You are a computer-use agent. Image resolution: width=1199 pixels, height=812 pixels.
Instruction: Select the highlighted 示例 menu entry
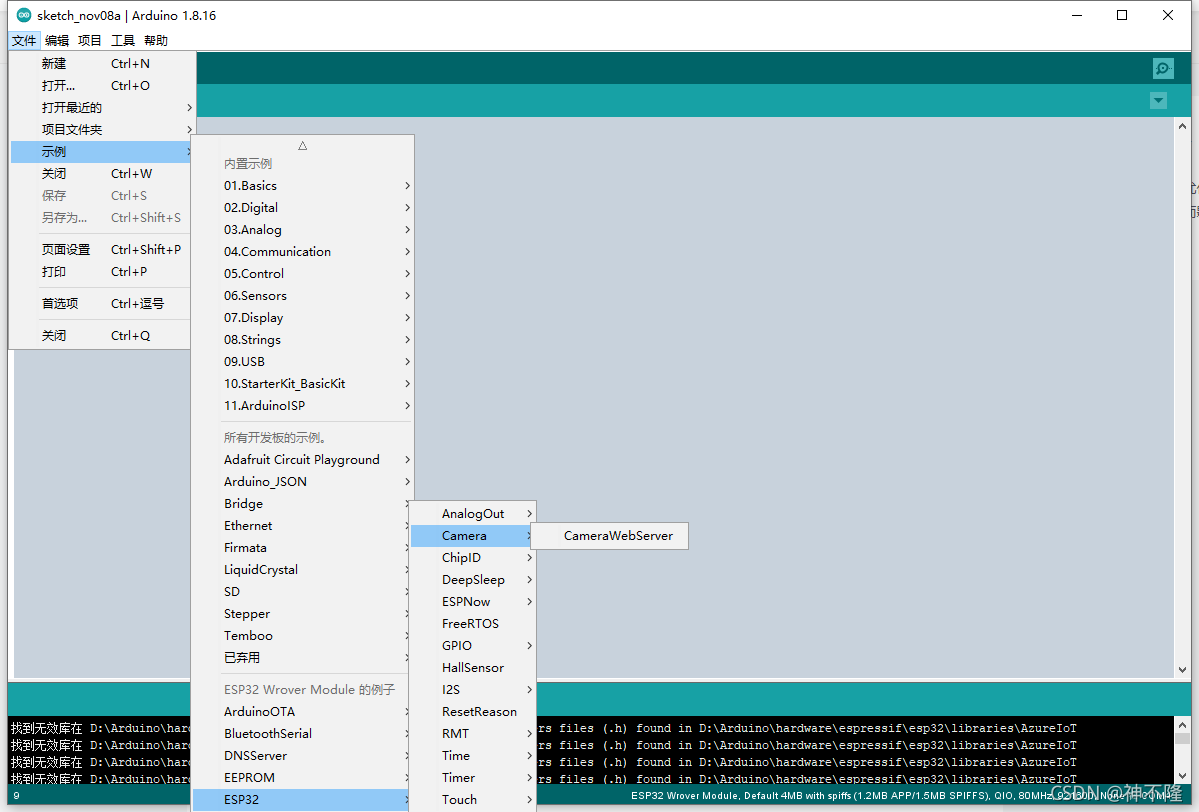tap(102, 151)
